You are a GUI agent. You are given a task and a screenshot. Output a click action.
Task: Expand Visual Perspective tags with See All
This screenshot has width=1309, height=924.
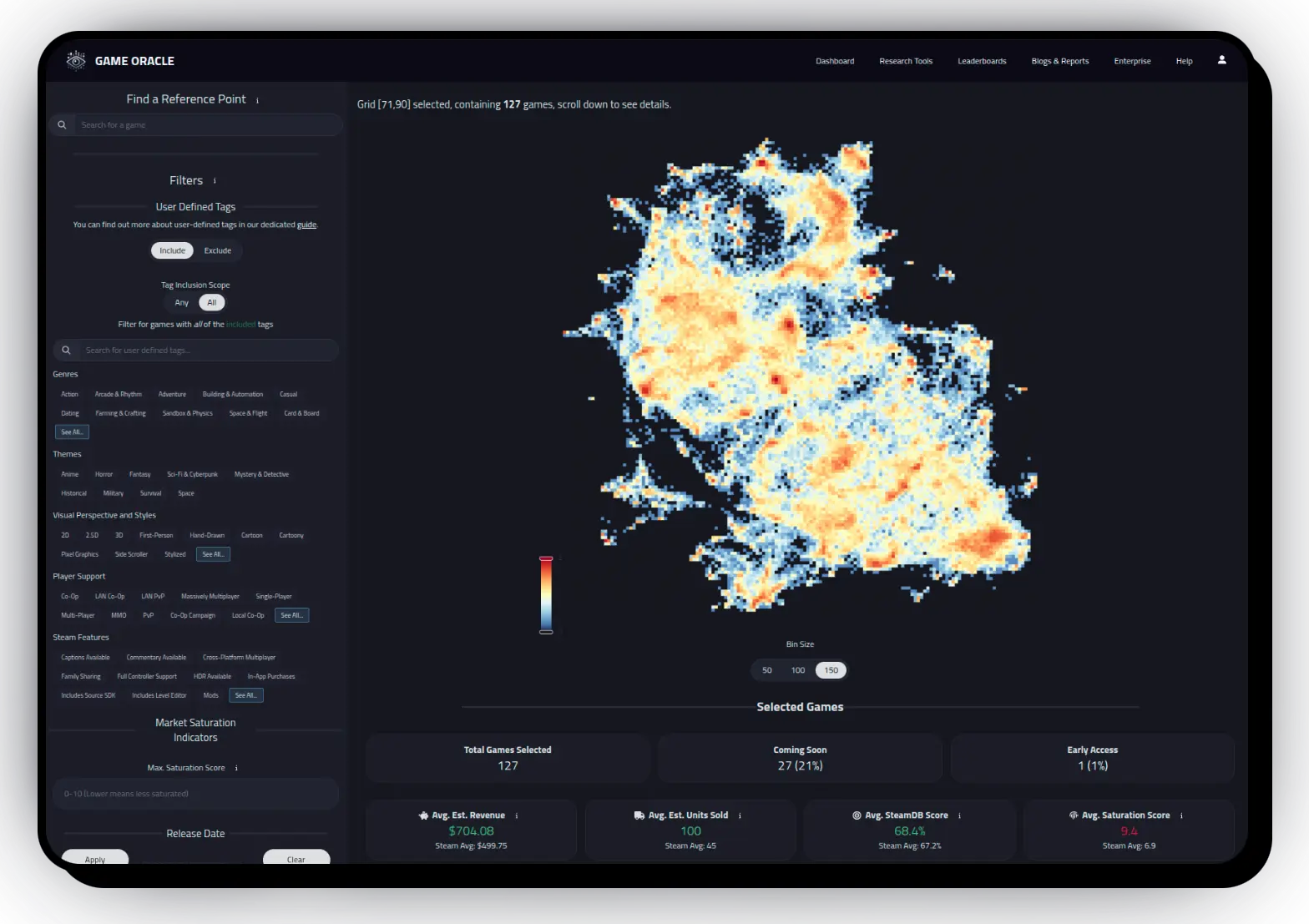pyautogui.click(x=213, y=554)
